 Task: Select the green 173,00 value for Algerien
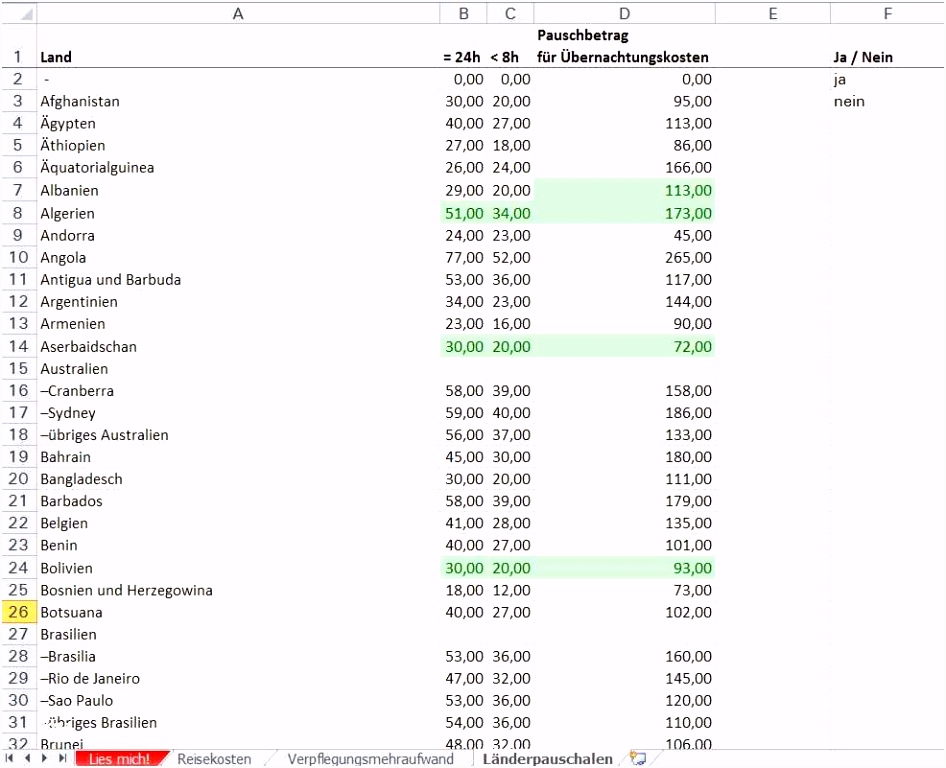(624, 213)
